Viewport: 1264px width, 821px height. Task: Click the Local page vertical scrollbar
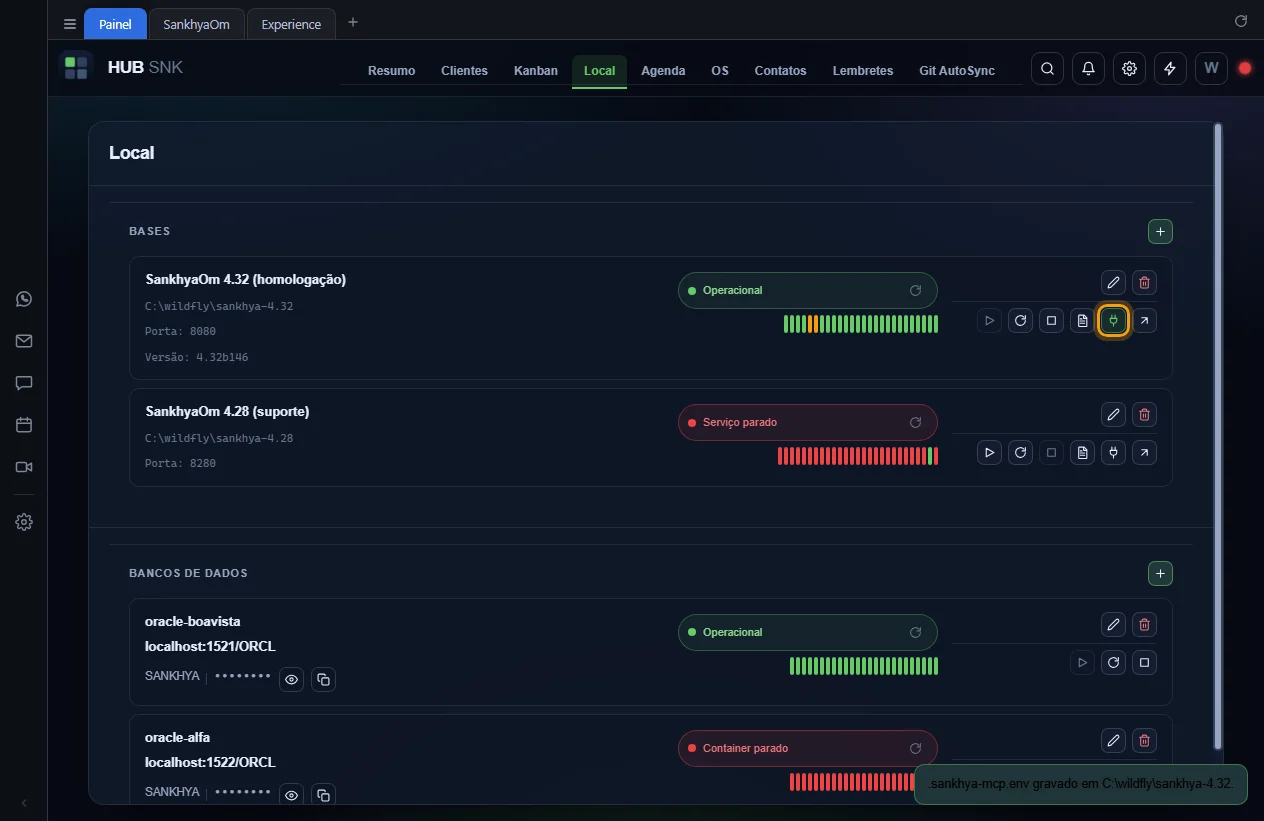point(1217,435)
